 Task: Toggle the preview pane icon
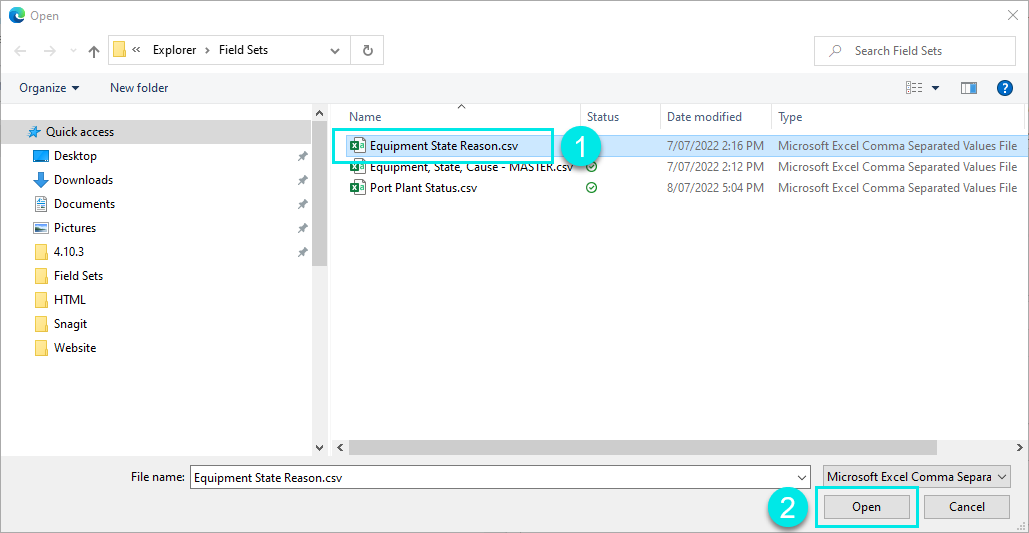(968, 88)
